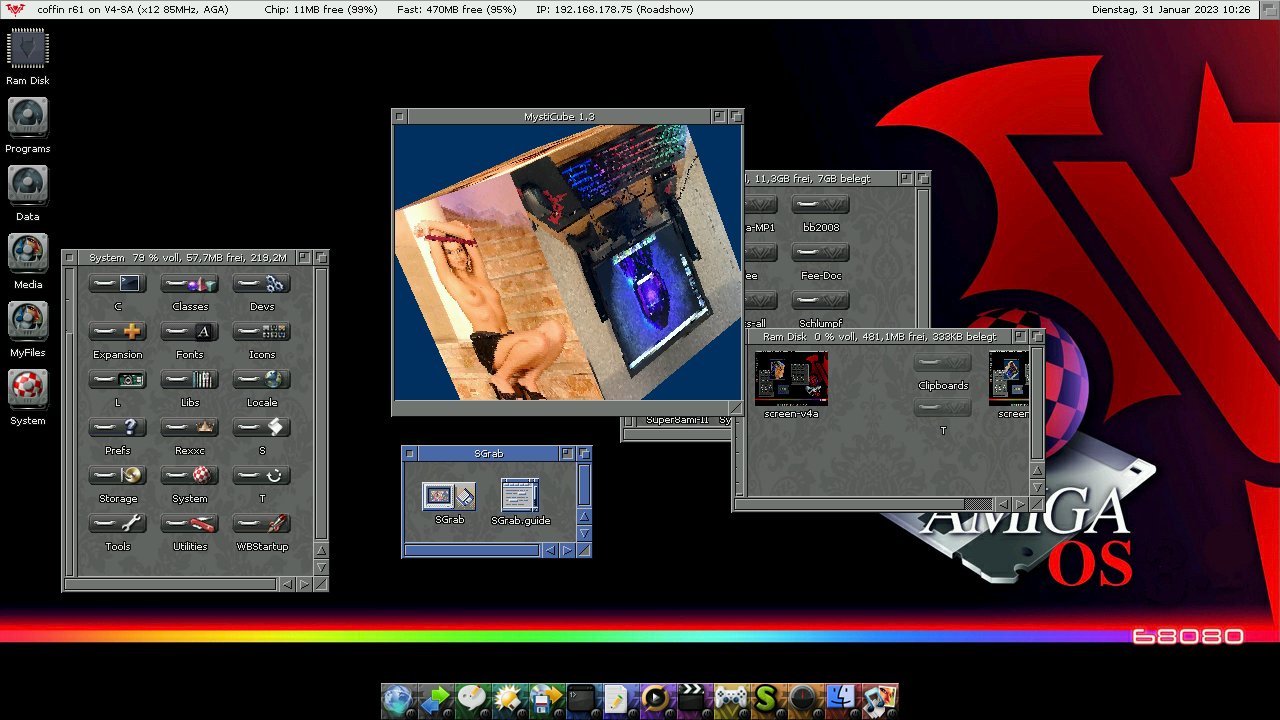Open the Data disk icon on desktop
Image resolution: width=1280 pixels, height=720 pixels.
point(27,184)
